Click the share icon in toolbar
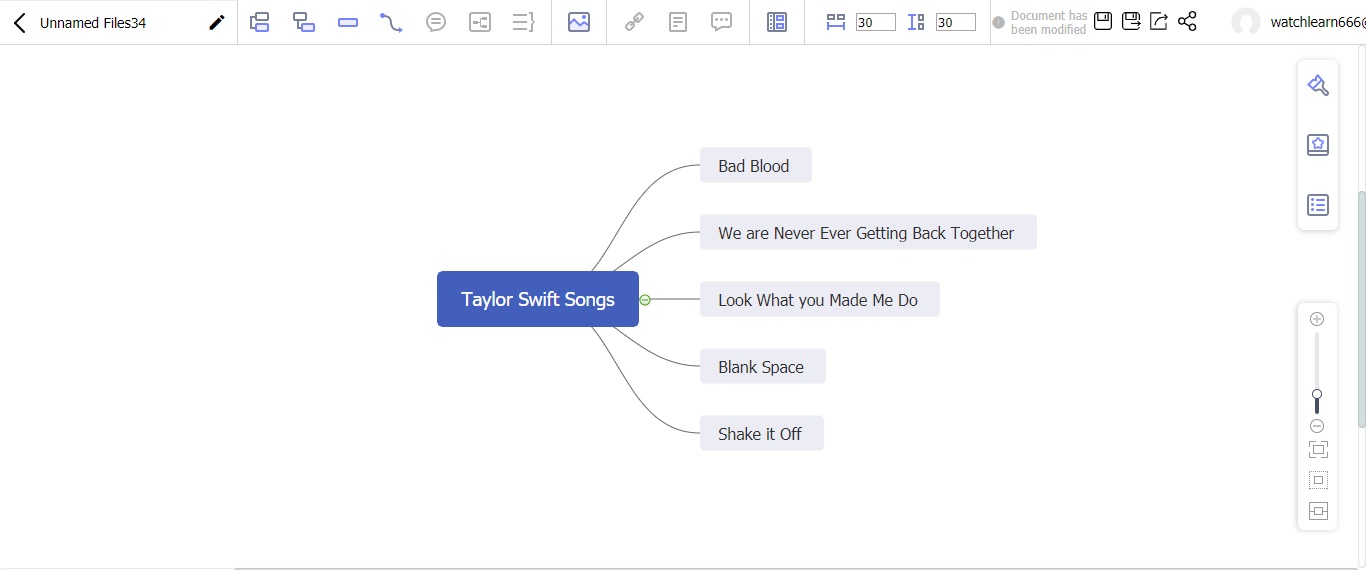1366x570 pixels. (x=1187, y=21)
